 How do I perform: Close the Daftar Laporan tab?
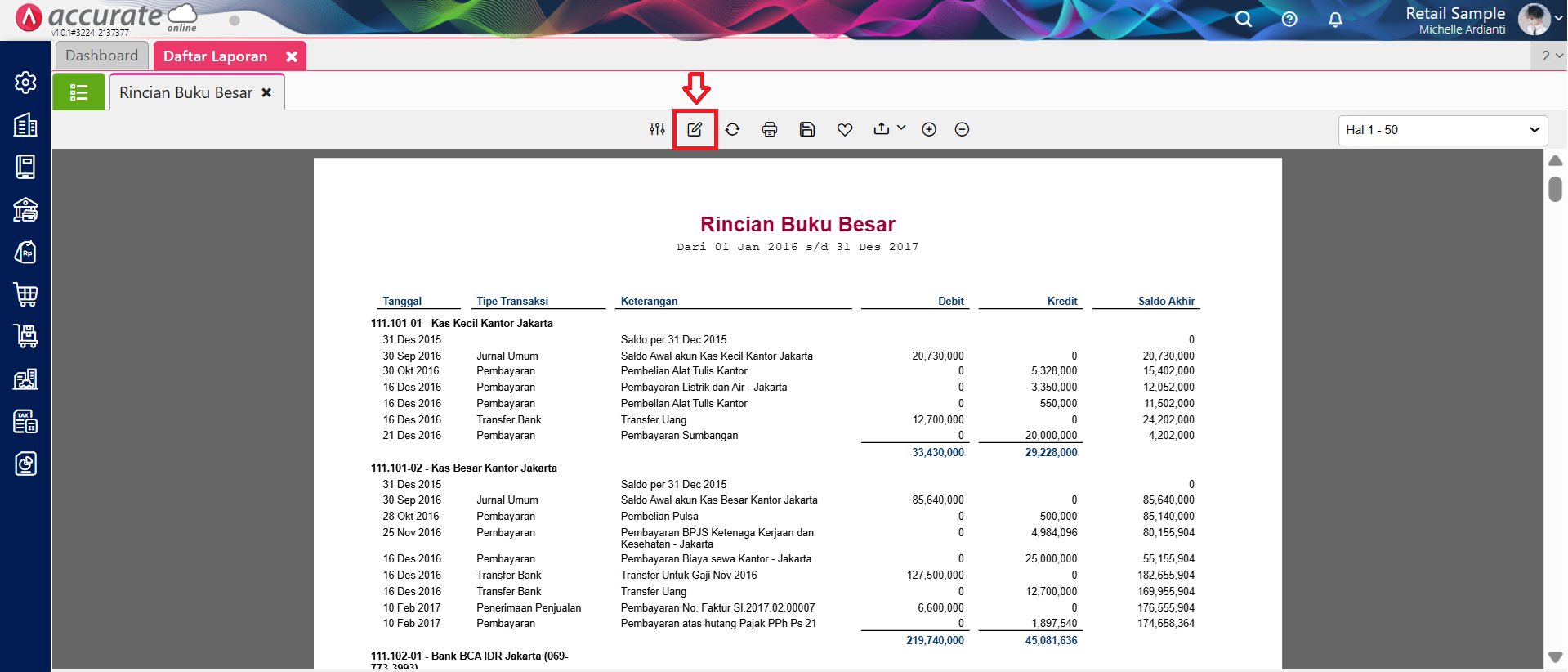(292, 56)
